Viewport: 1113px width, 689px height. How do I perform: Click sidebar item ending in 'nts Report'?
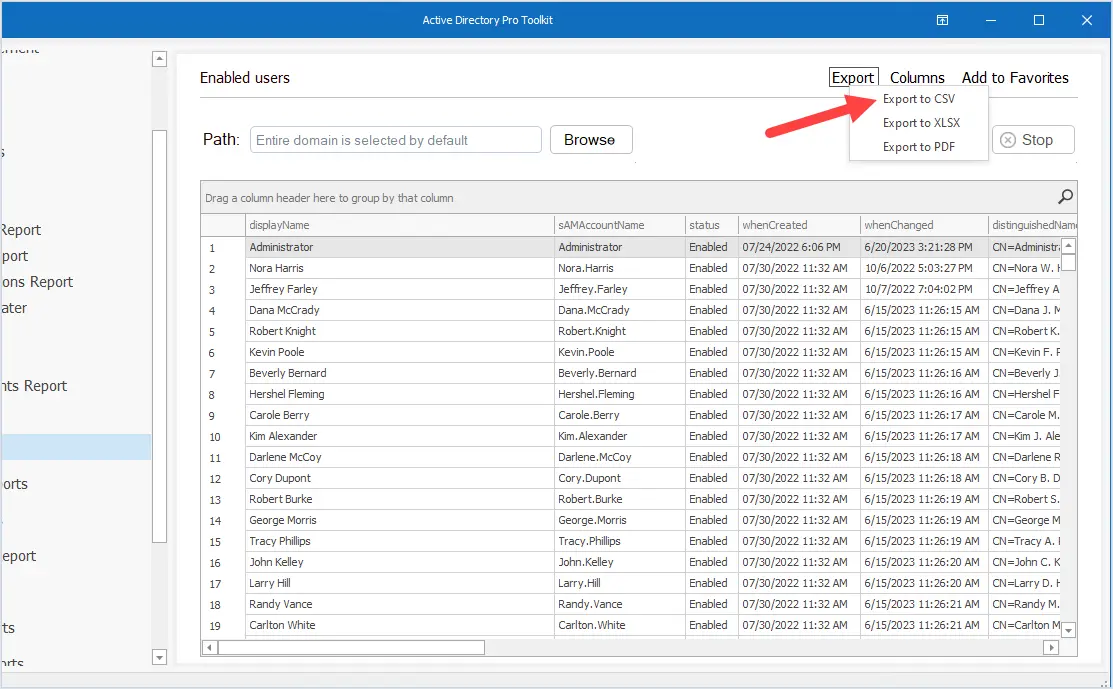[x=33, y=386]
